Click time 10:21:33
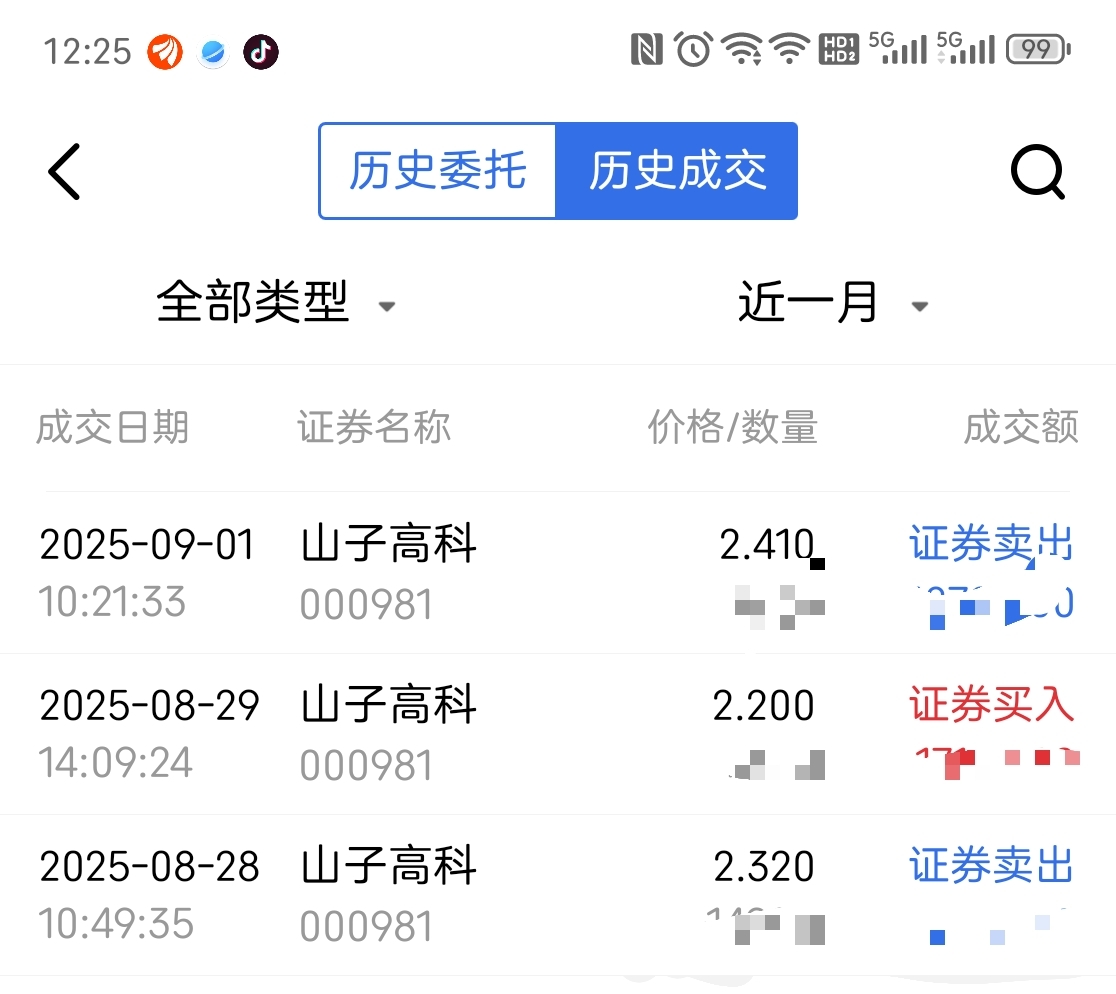 [112, 602]
